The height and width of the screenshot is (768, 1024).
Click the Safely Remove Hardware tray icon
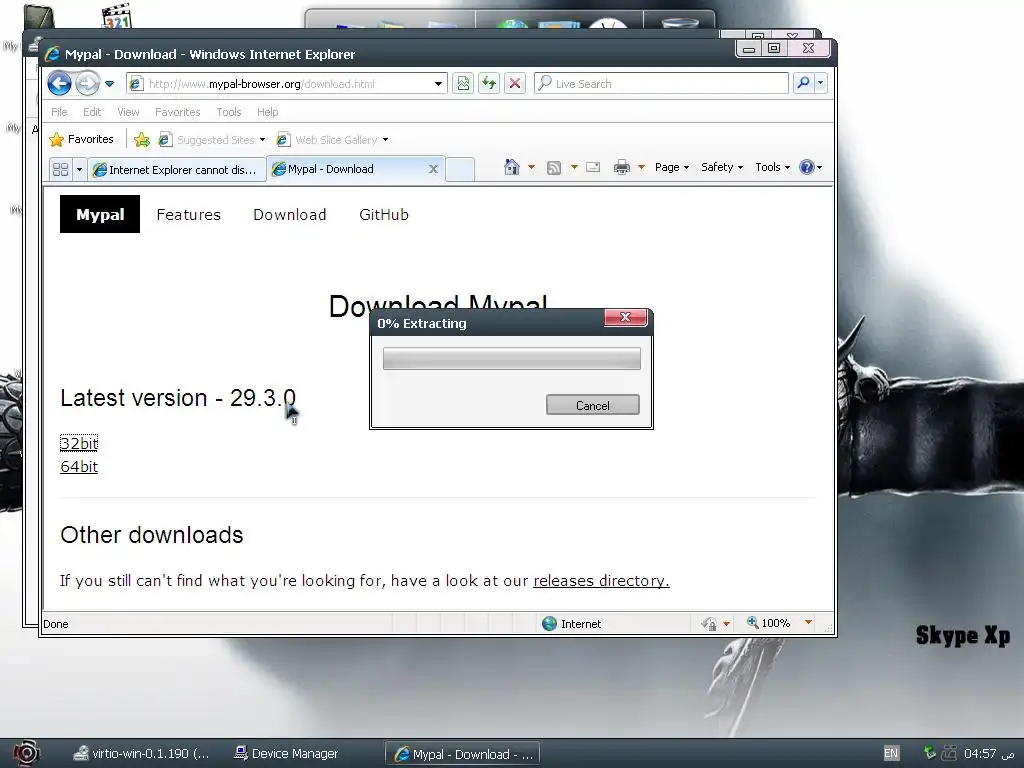click(930, 752)
